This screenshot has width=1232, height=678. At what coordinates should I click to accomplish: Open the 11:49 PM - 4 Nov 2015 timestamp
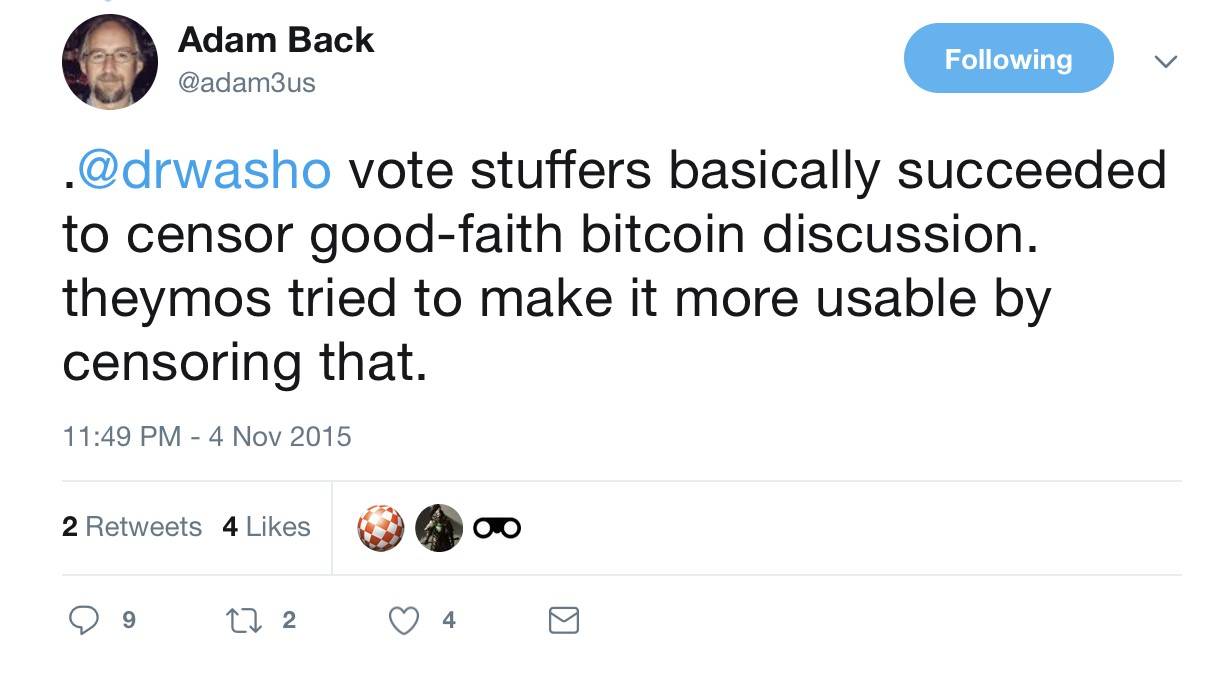point(207,436)
